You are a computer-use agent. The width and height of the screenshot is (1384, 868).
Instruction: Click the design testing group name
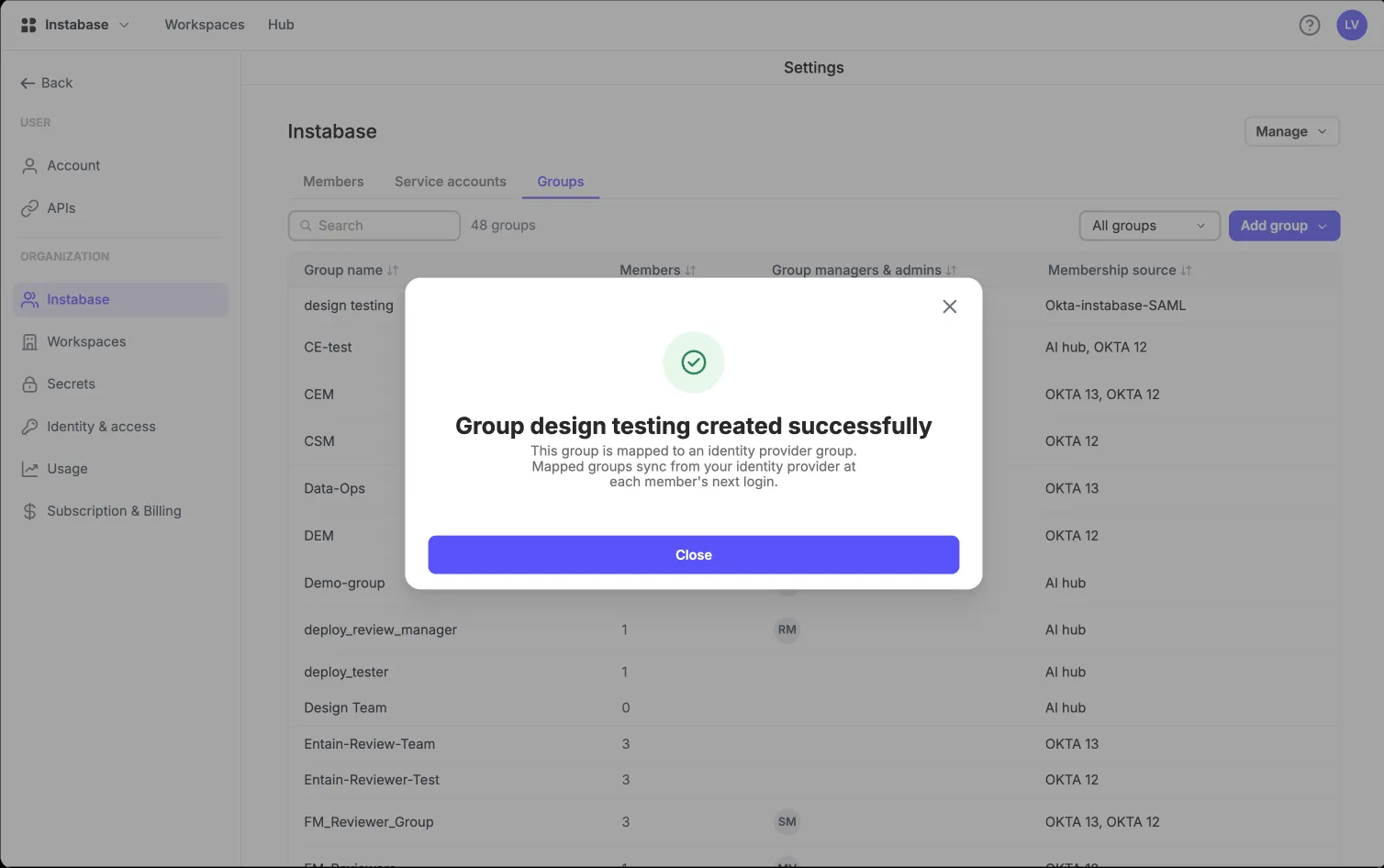(349, 306)
